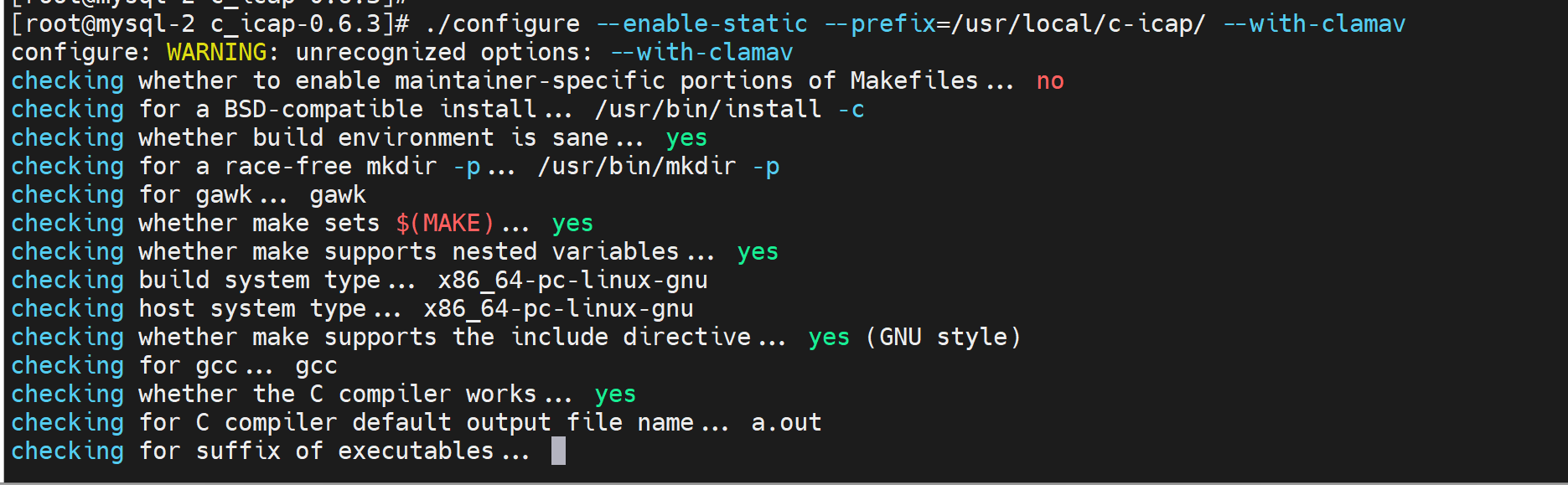Screen dimensions: 1568x485
Task: Click the "(GNU style)" text
Action: pyautogui.click(x=943, y=337)
